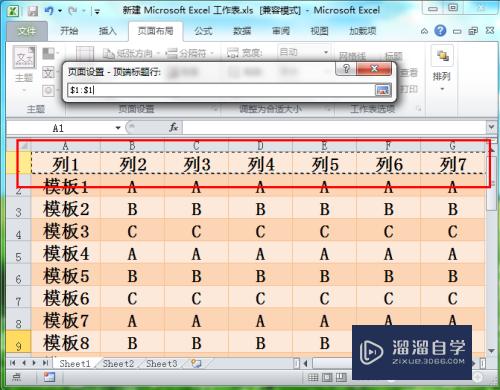
Task: Switch to the 审阅 tab
Action: click(281, 31)
